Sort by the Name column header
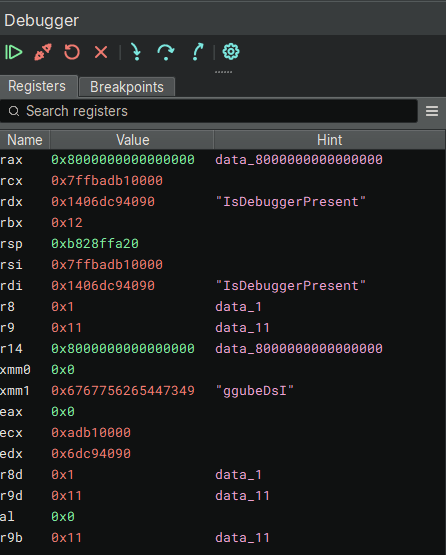 pyautogui.click(x=25, y=140)
